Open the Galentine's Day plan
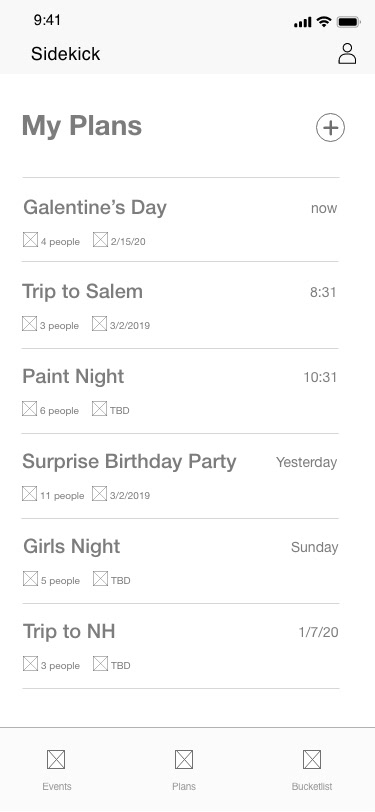 [180, 220]
